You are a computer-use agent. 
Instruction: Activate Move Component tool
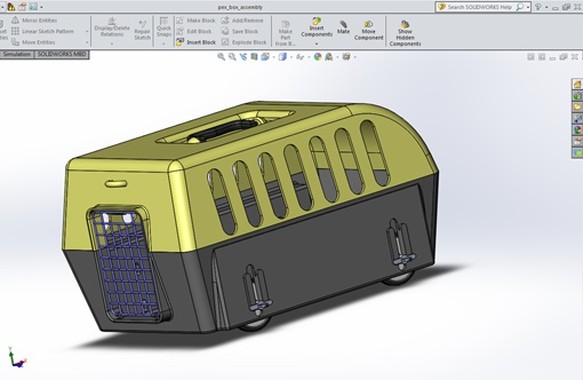[368, 30]
